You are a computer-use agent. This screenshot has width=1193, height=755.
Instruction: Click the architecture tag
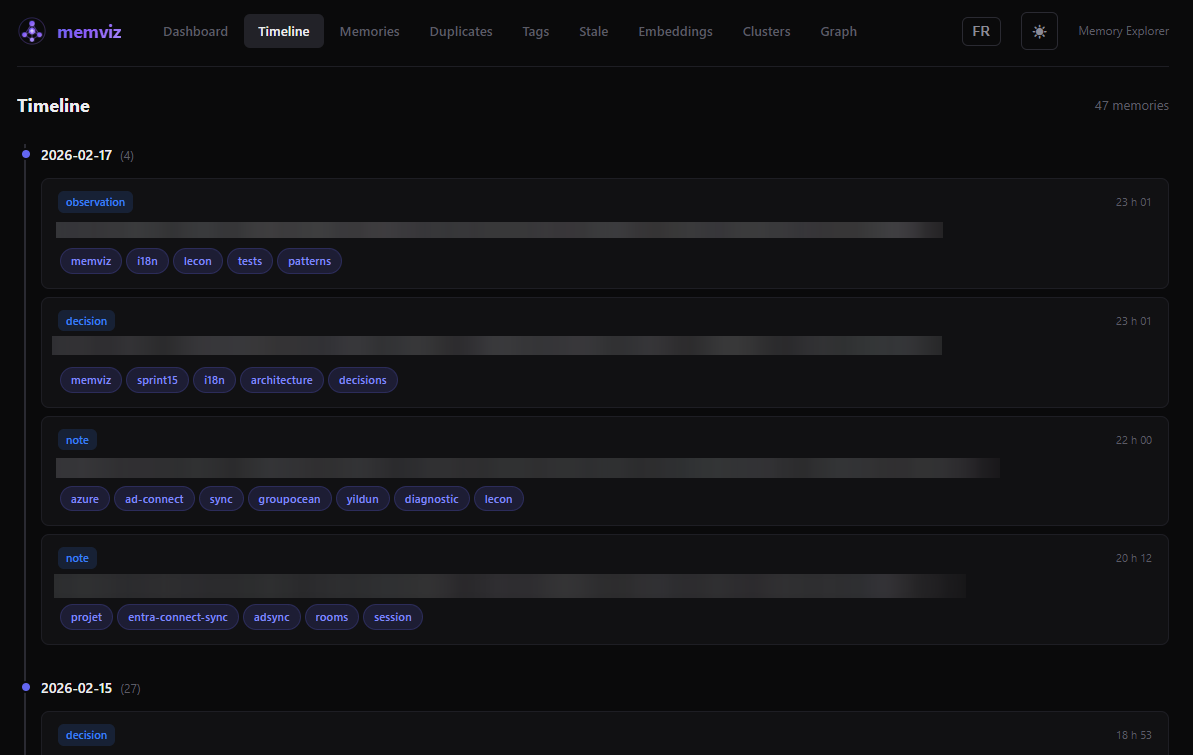[282, 381]
